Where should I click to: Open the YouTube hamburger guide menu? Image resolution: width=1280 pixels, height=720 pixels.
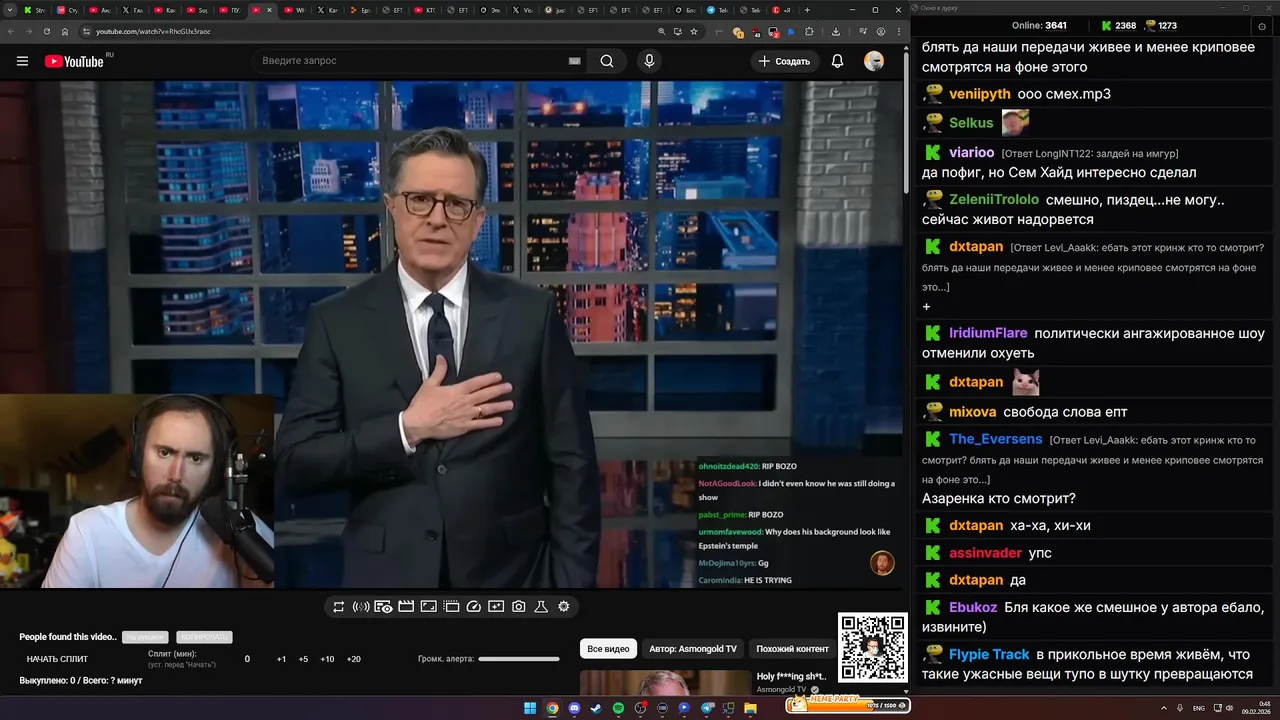tap(22, 61)
